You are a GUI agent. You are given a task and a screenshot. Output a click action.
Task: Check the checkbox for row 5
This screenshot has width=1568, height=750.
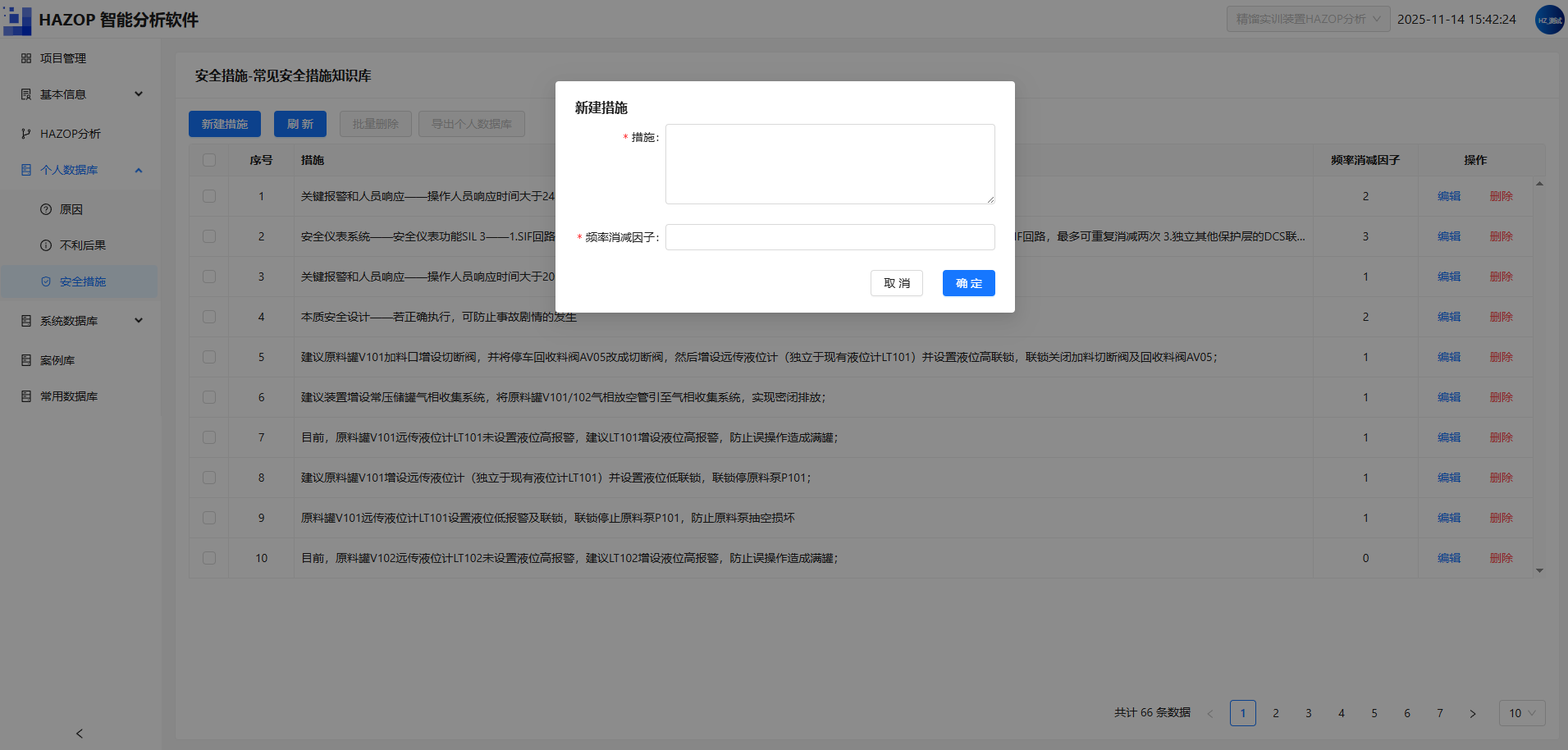pos(209,357)
